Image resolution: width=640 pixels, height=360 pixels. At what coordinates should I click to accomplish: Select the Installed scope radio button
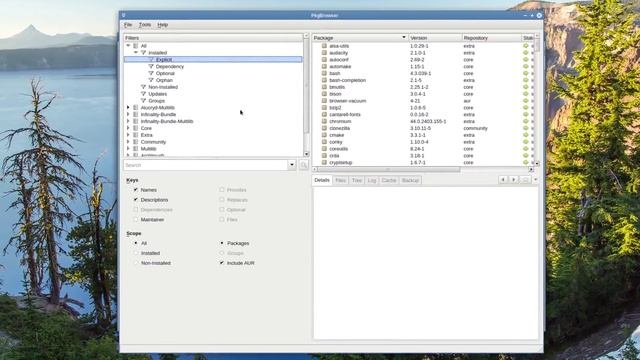pos(136,253)
